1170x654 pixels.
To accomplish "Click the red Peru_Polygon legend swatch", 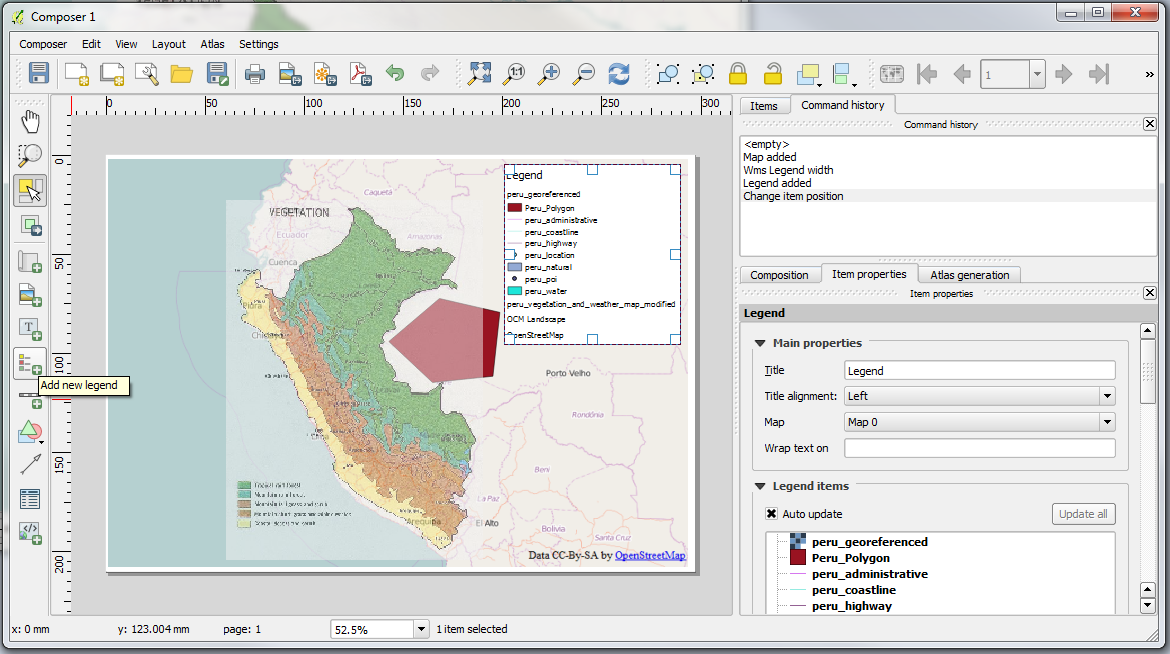I will click(x=515, y=208).
